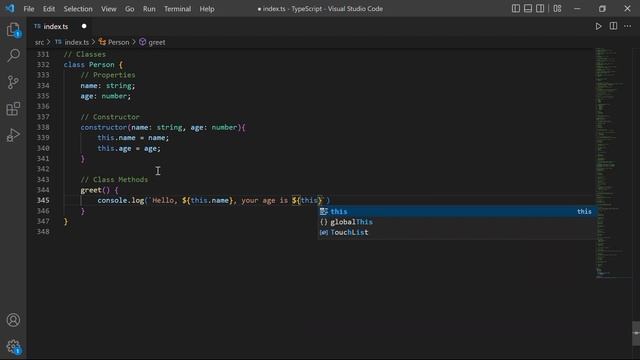Close unsaved index.ts tab dot

click(x=84, y=26)
